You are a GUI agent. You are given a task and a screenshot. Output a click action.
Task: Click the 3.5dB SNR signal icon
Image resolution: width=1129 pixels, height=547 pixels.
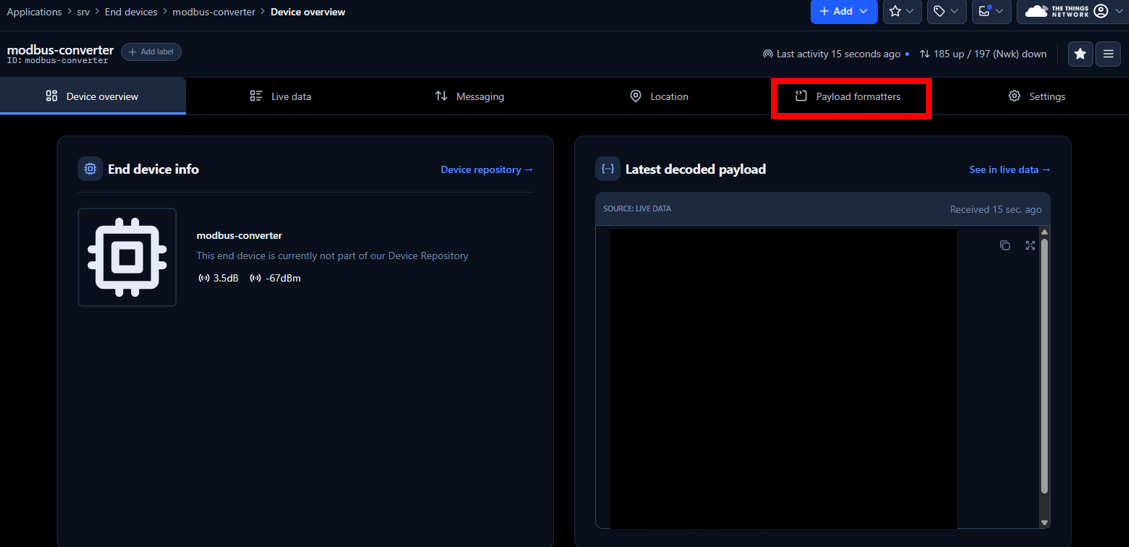pyautogui.click(x=203, y=278)
